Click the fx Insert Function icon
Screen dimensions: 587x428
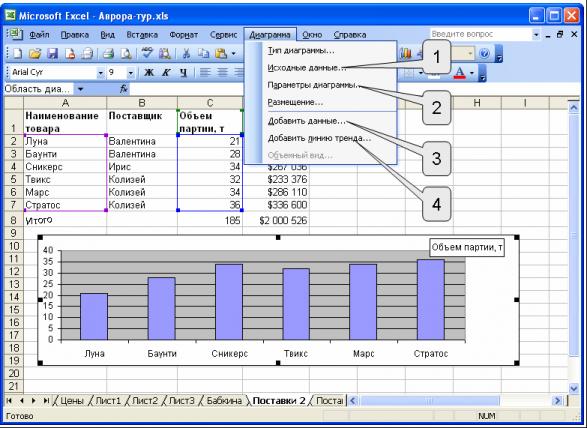[124, 89]
